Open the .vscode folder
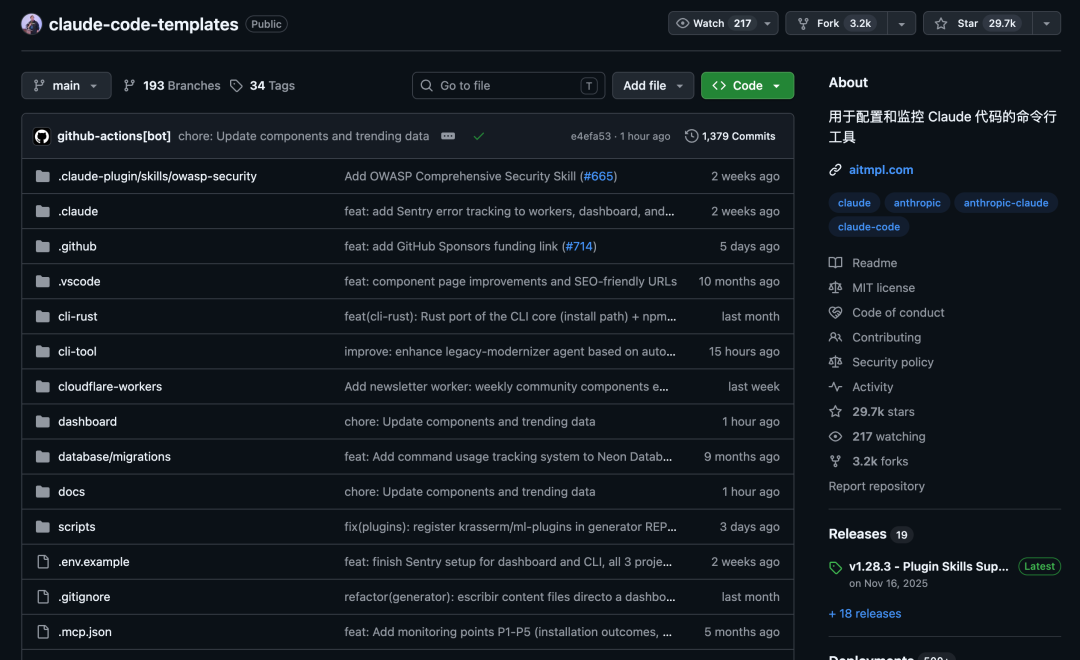The width and height of the screenshot is (1080, 660). pos(79,282)
